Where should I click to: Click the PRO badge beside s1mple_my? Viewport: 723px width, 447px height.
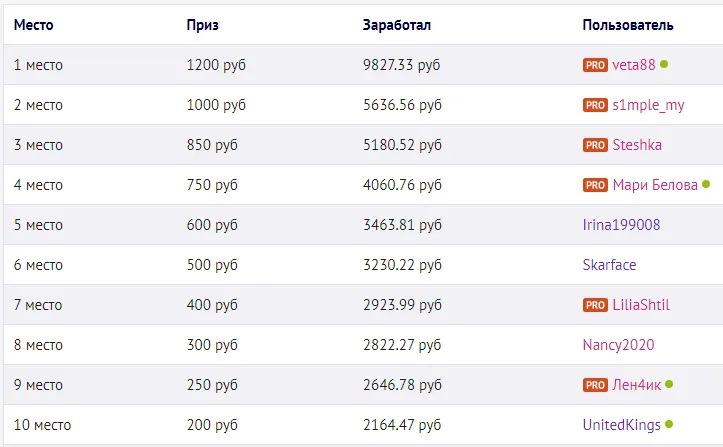point(595,105)
